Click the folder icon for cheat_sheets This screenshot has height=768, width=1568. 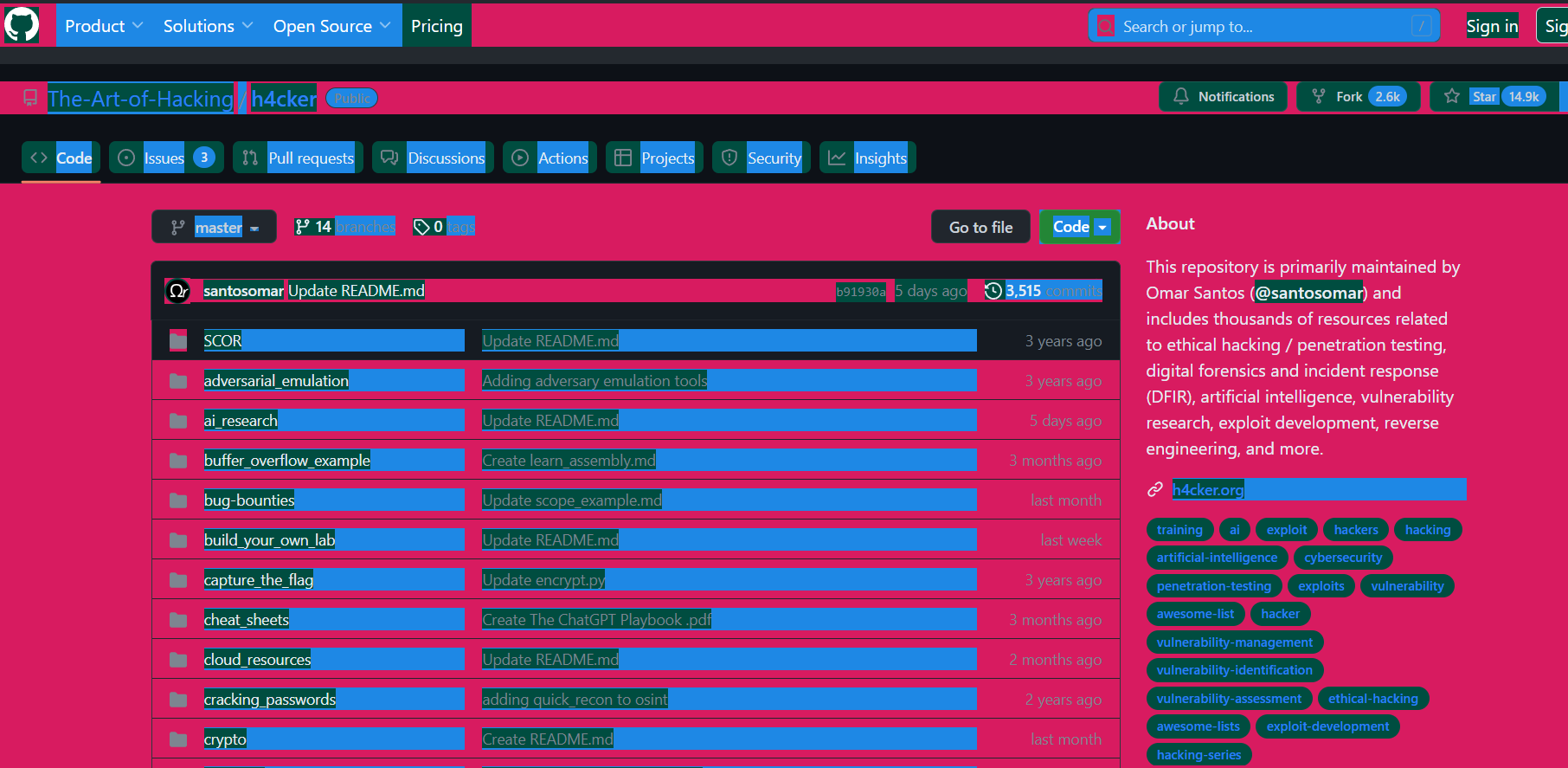(178, 619)
